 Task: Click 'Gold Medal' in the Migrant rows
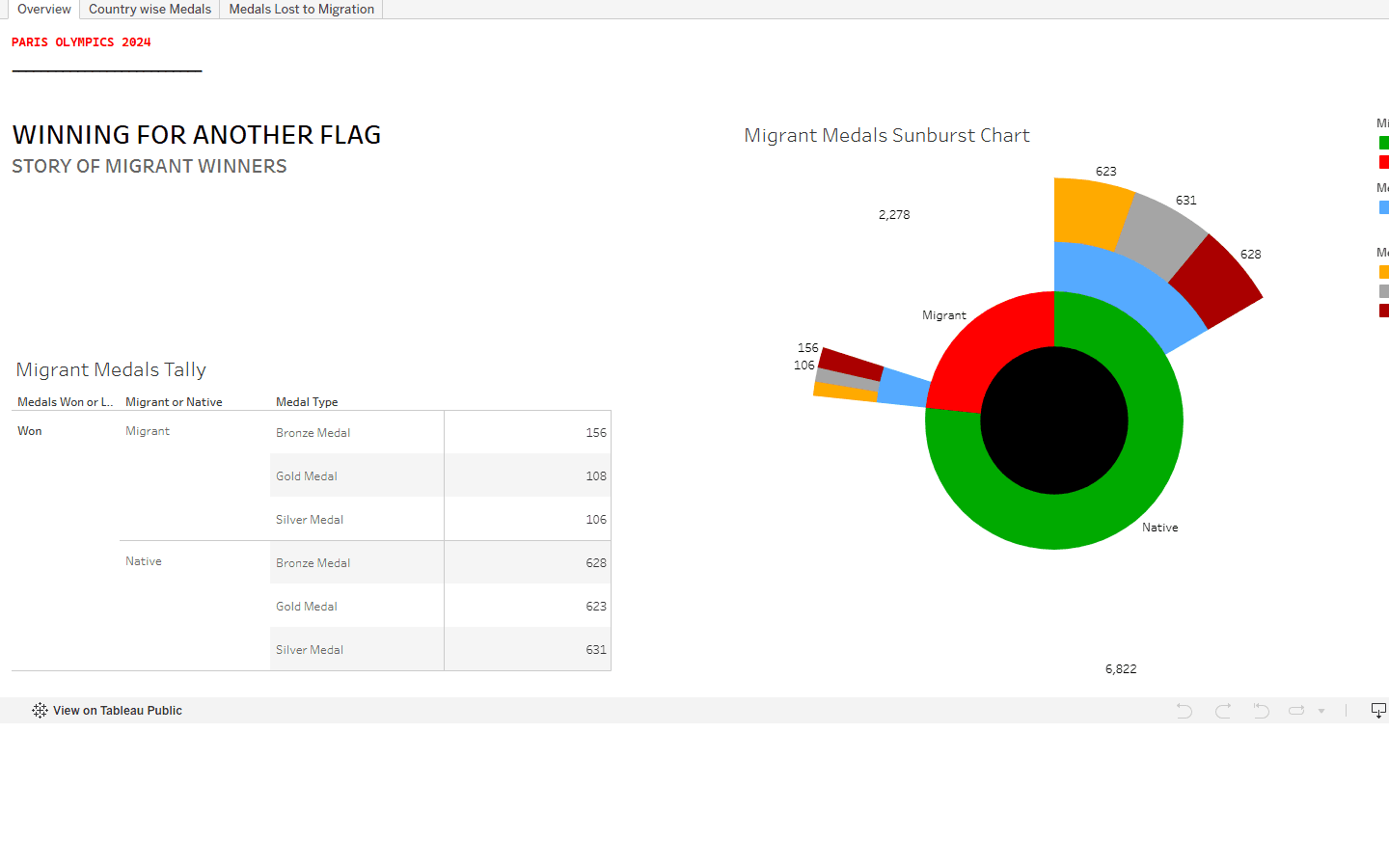point(307,476)
